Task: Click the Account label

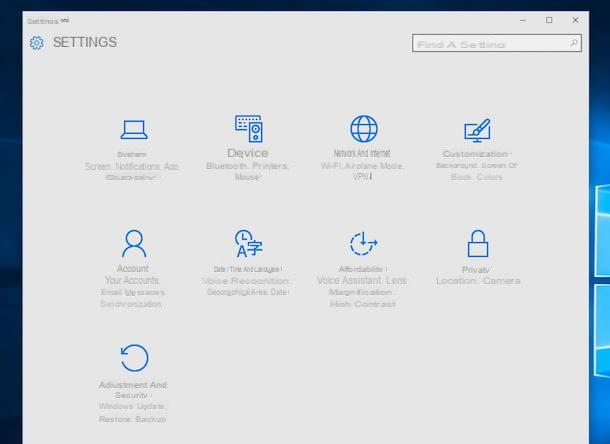Action: pos(133,269)
